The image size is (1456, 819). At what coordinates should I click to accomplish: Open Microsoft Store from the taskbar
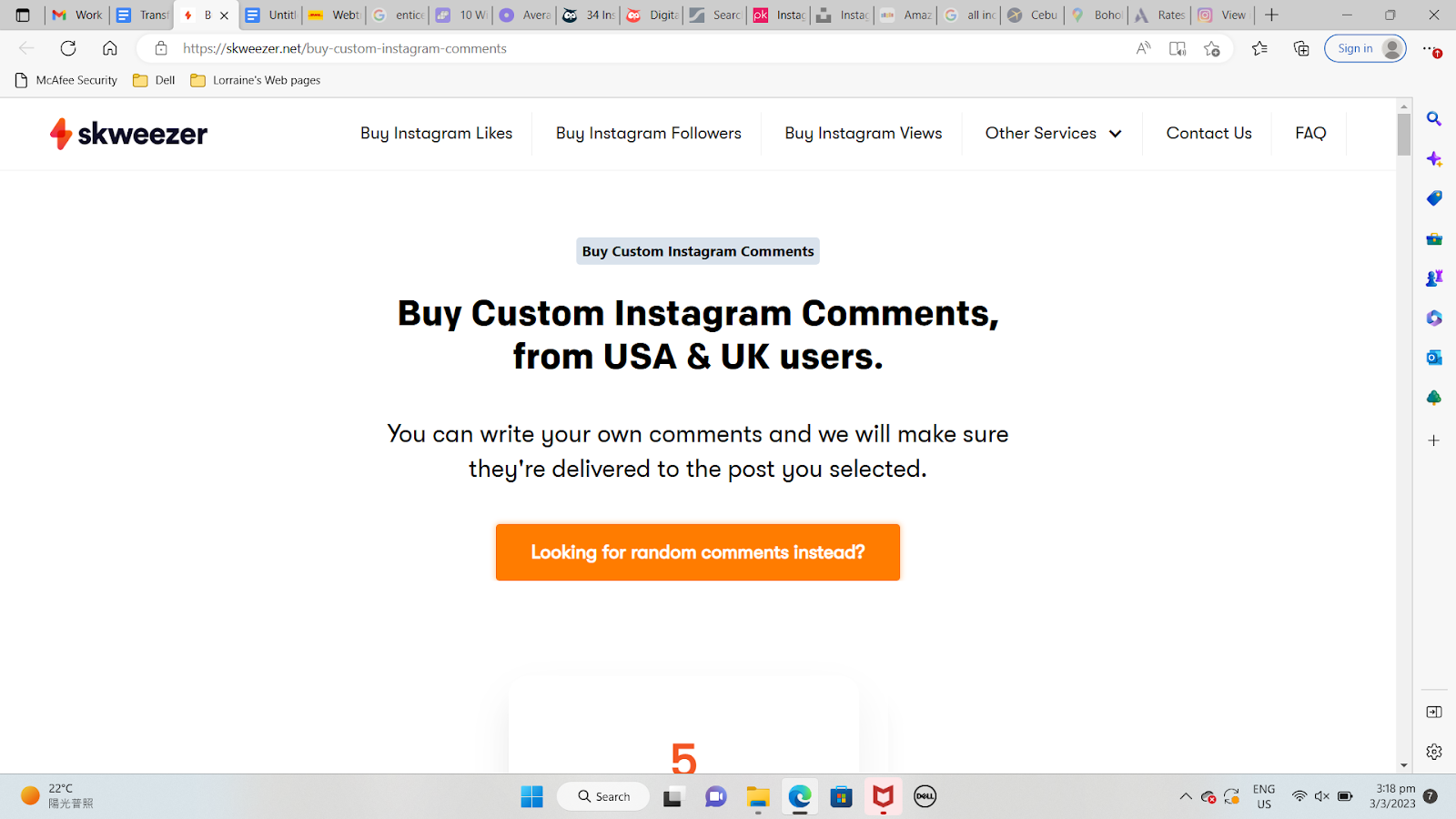(841, 796)
